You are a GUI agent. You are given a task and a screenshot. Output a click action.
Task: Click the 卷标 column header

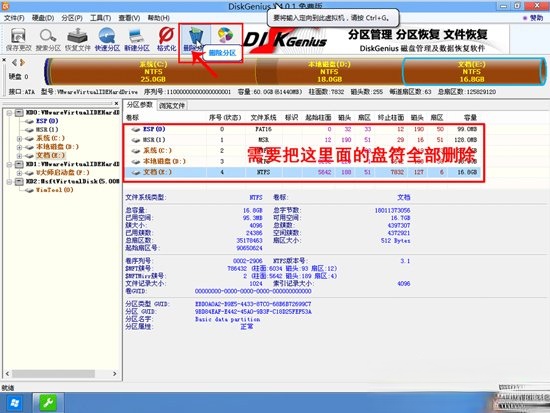point(132,118)
